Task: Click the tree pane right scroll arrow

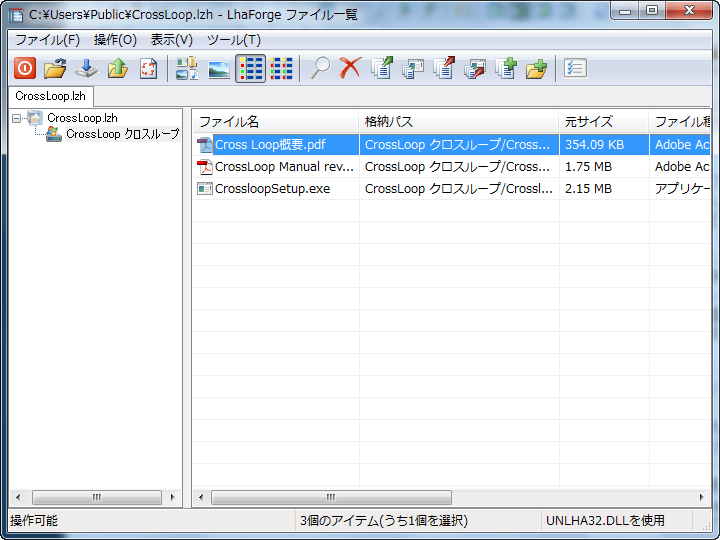Action: point(173,497)
